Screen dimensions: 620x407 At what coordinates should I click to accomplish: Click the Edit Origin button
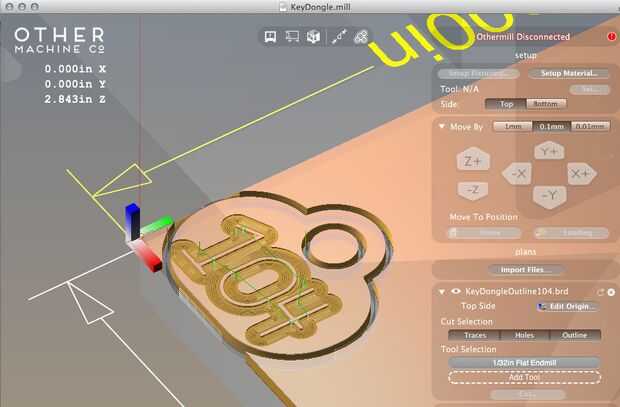coord(568,306)
